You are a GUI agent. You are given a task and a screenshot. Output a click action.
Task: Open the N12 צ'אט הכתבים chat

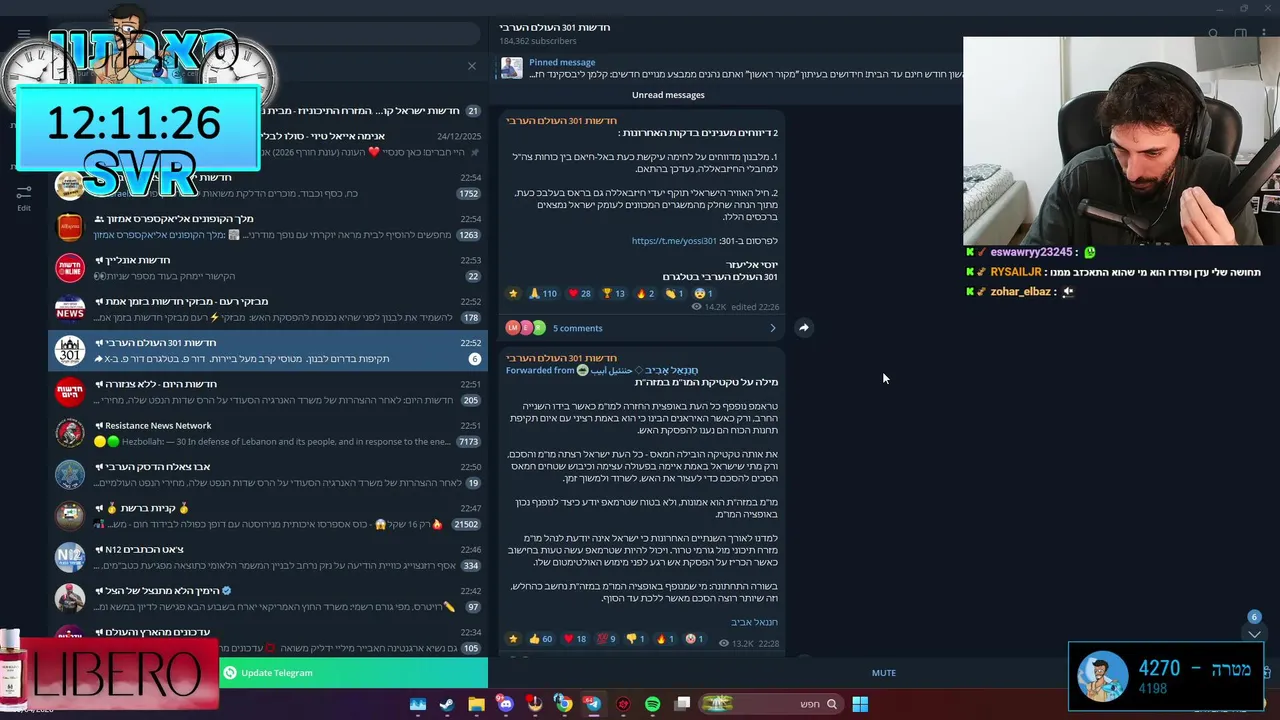click(x=268, y=557)
